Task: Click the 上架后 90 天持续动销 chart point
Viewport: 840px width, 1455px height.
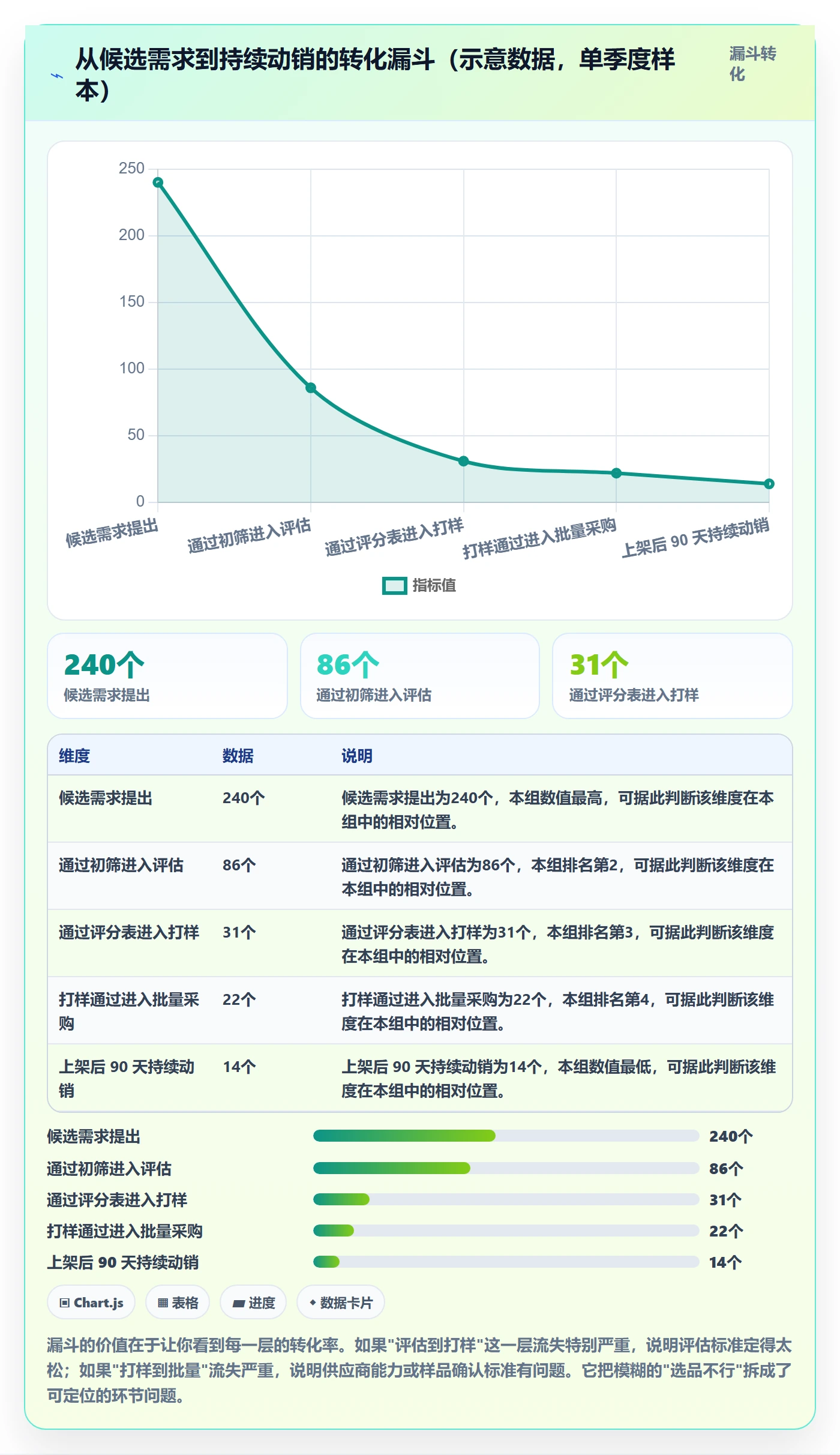Action: 769,484
